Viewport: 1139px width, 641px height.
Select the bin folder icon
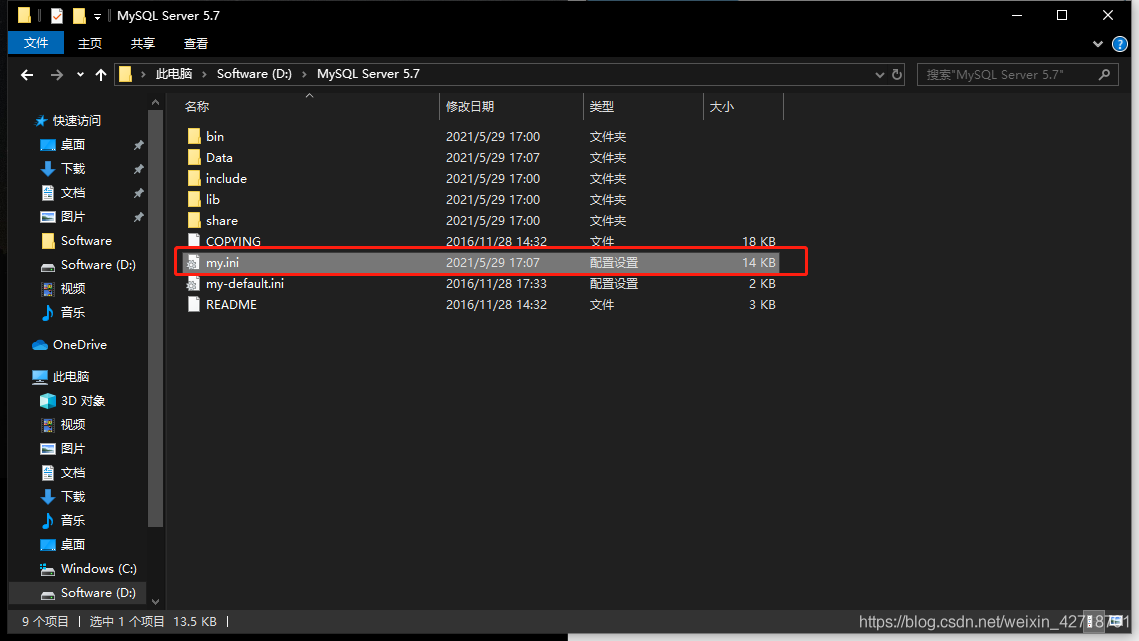tap(194, 136)
